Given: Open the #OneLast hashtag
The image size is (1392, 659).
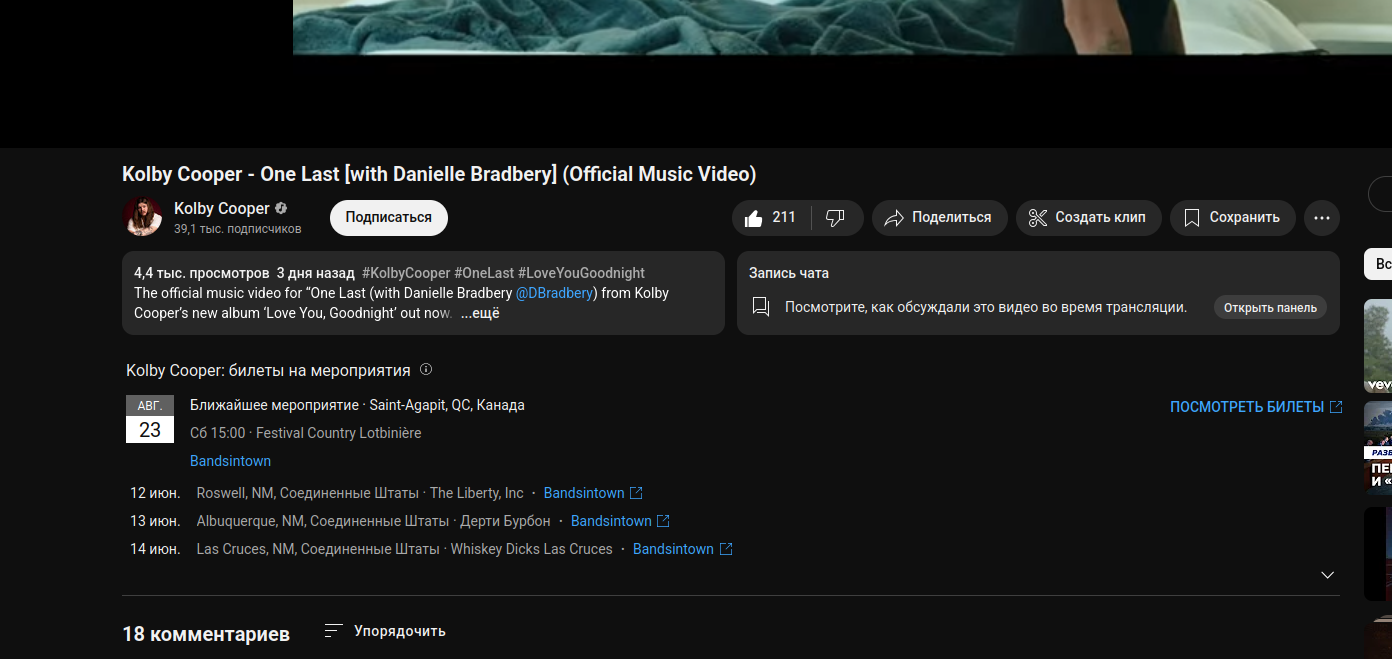Looking at the screenshot, I should point(484,273).
